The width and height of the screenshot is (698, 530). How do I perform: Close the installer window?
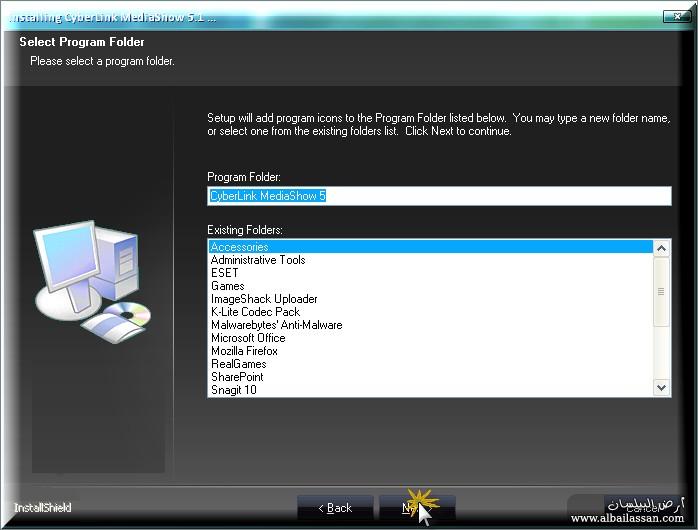pyautogui.click(x=677, y=16)
